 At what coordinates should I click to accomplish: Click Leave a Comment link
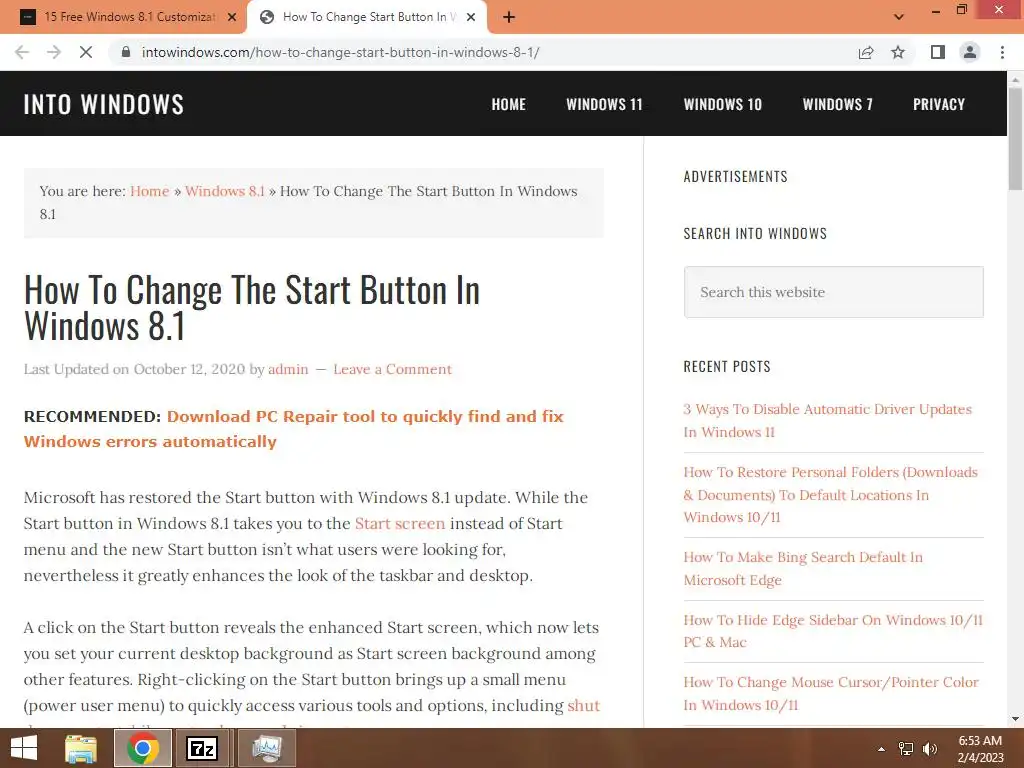tap(392, 369)
